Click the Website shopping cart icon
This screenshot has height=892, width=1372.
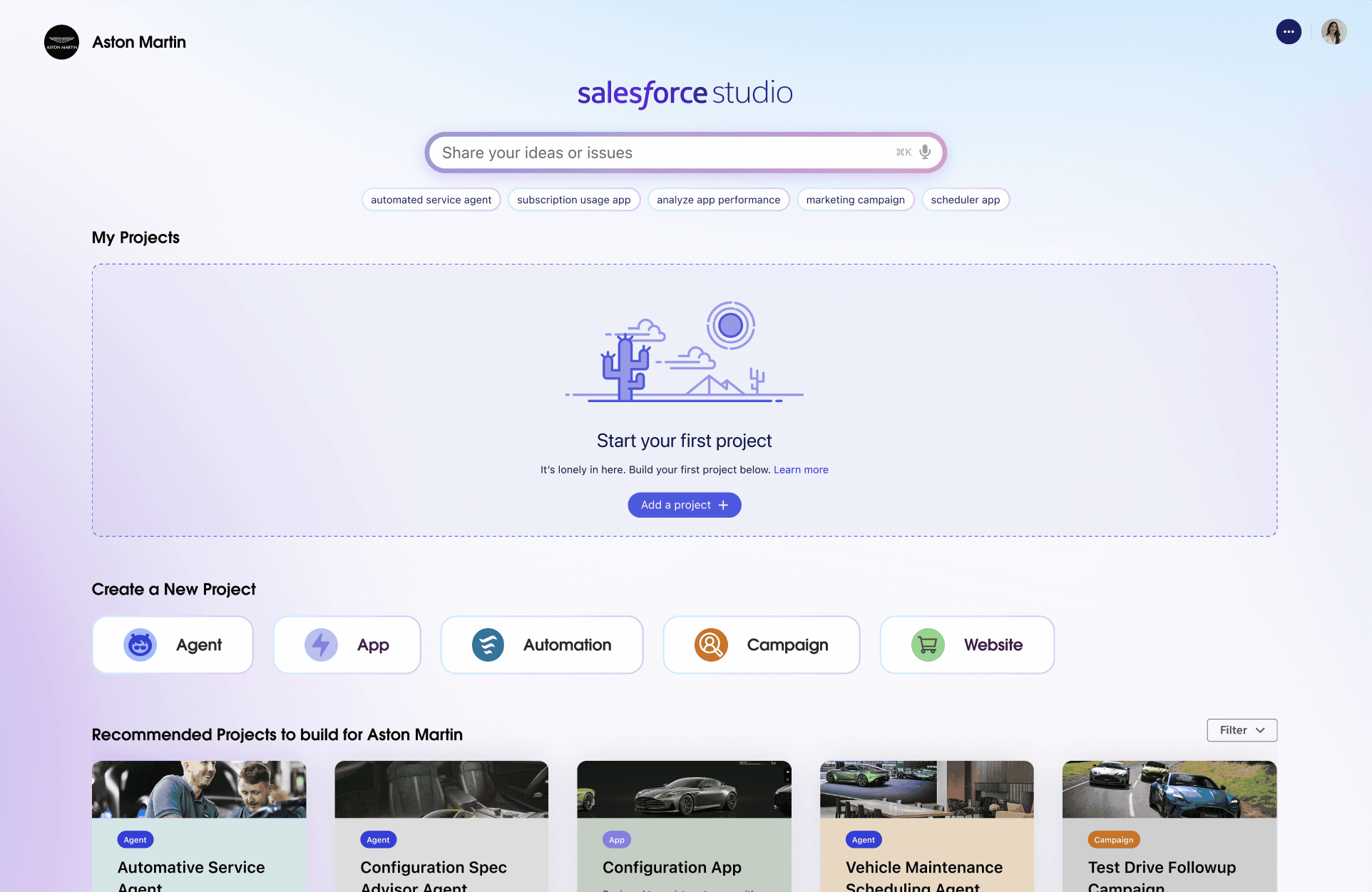click(x=928, y=645)
